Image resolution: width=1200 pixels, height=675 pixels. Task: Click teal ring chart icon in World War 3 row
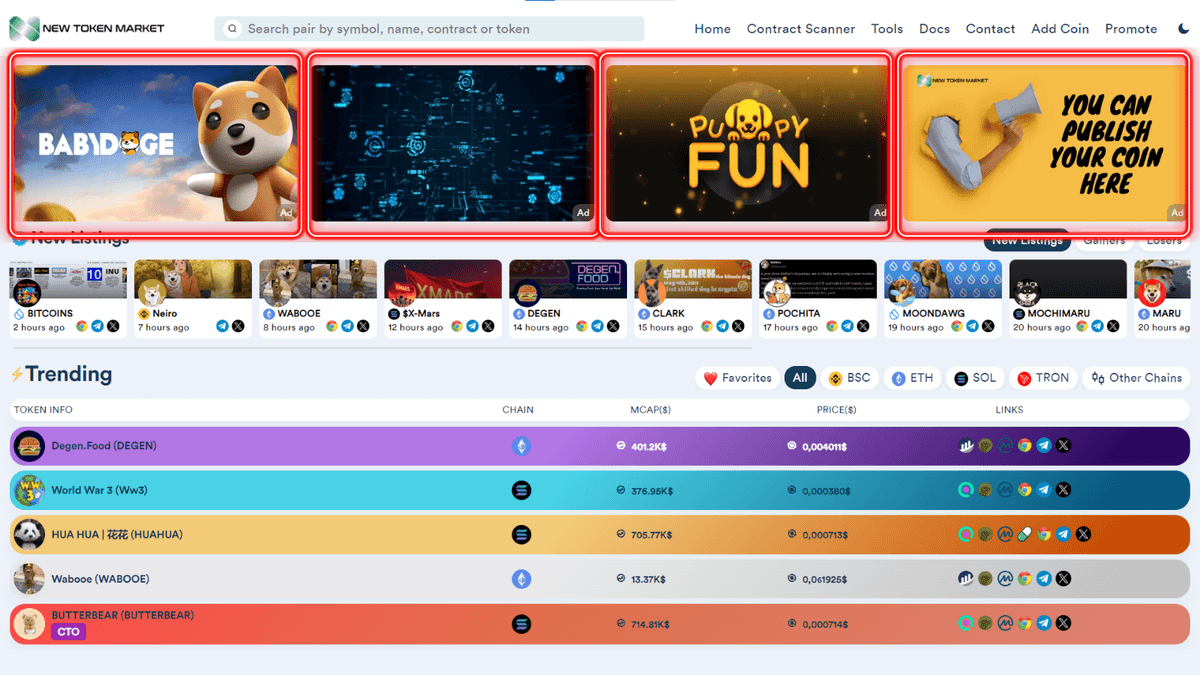click(966, 490)
